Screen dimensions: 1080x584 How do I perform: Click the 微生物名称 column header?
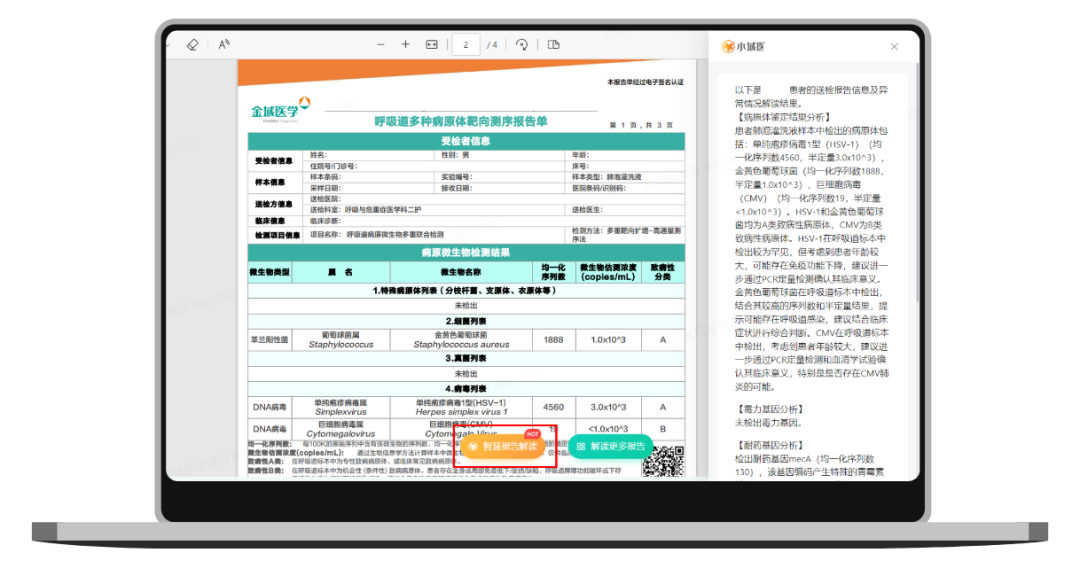point(461,272)
